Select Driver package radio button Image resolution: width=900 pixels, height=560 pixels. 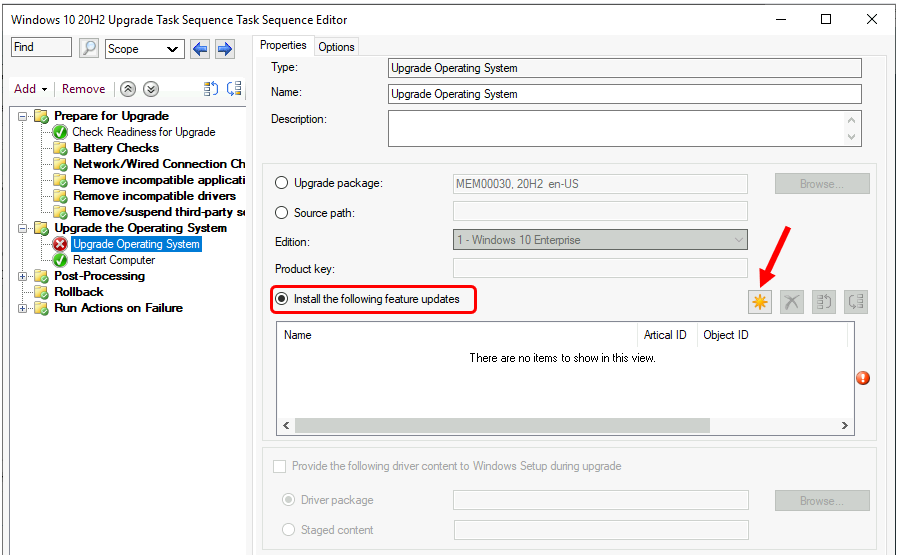tap(288, 500)
